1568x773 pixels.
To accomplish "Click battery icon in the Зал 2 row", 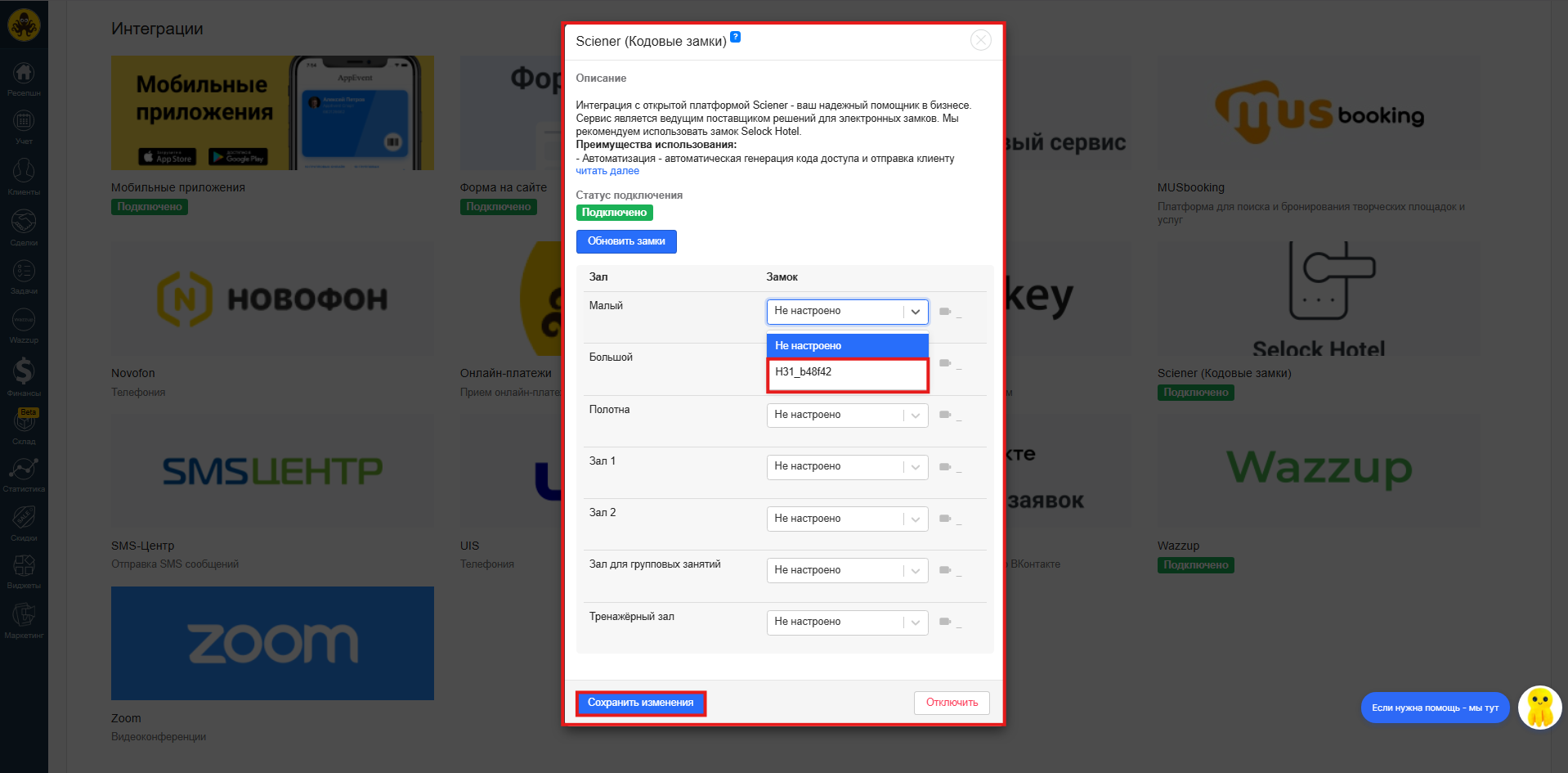I will (x=945, y=519).
